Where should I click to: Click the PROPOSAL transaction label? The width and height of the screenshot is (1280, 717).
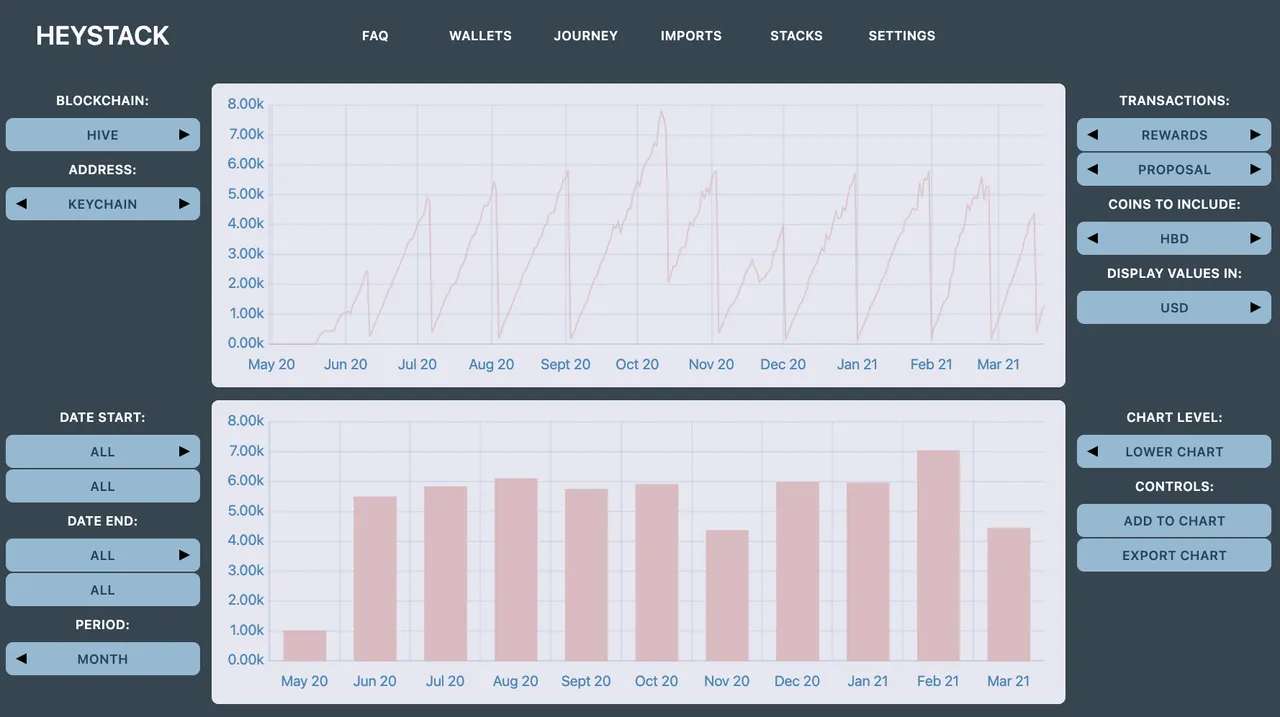point(1174,170)
